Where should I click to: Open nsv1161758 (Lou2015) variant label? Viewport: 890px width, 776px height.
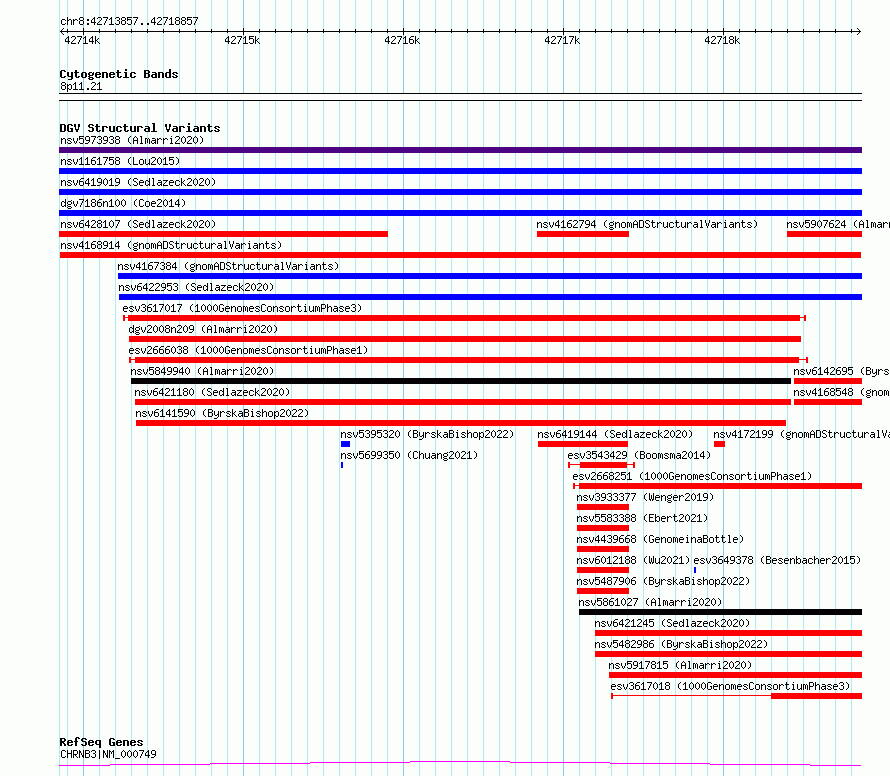(x=120, y=161)
